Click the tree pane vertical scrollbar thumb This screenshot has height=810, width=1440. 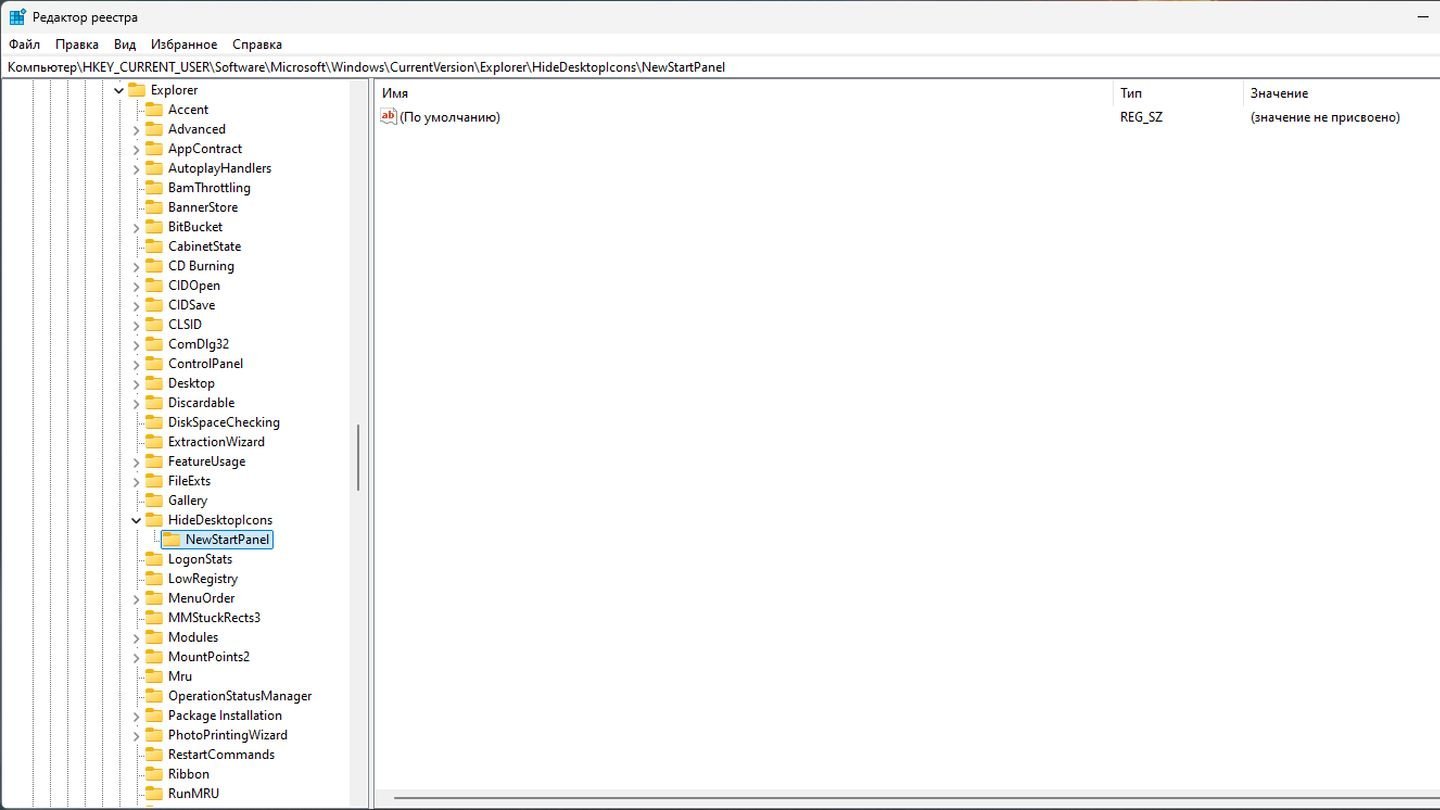click(x=358, y=458)
